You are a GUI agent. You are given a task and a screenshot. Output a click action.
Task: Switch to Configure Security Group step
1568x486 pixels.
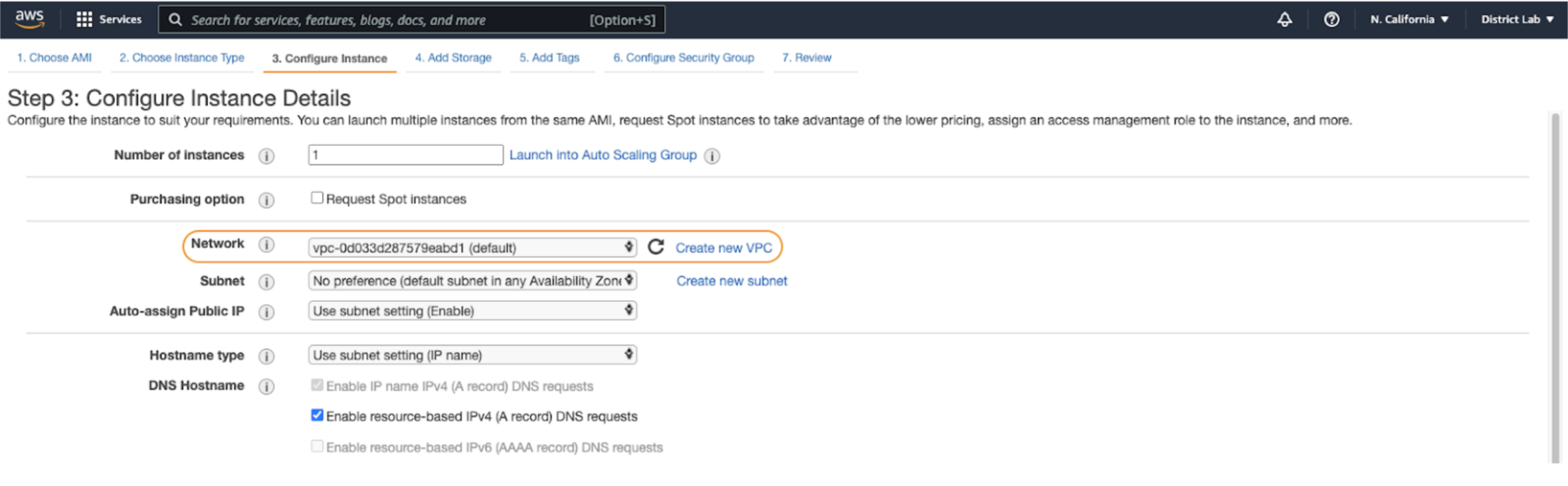click(x=683, y=58)
